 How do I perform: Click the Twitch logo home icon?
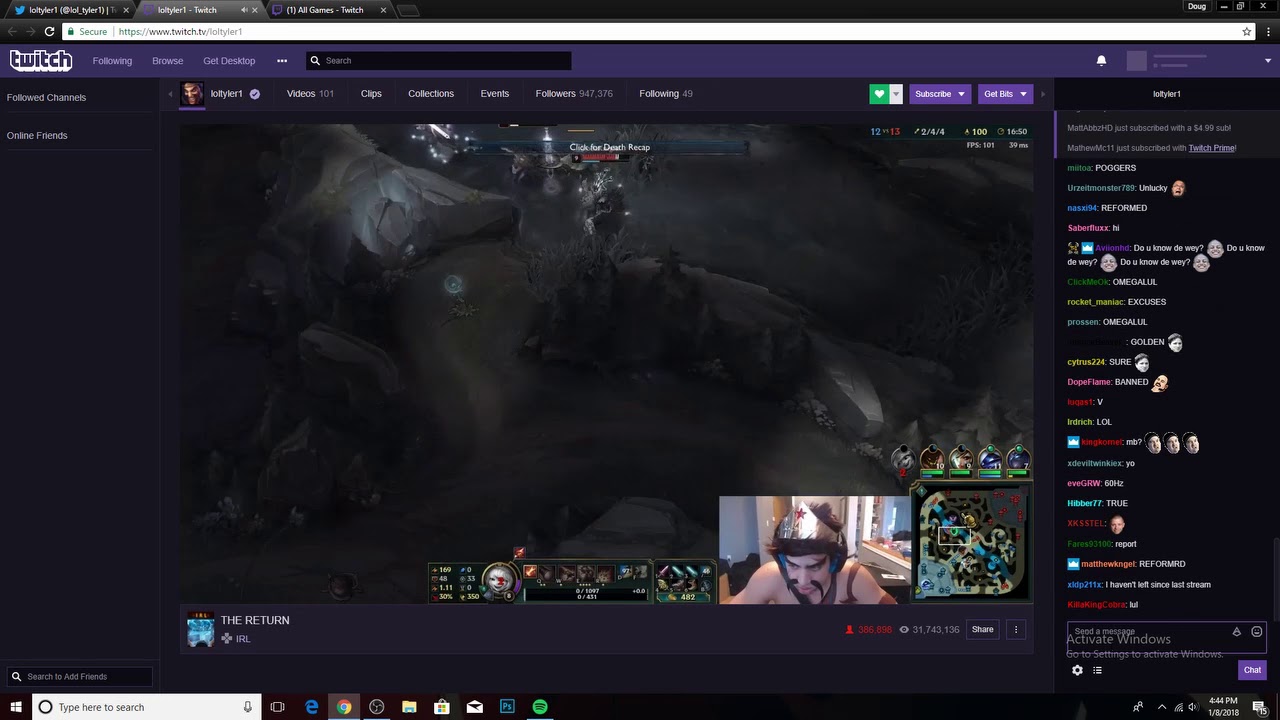(41, 60)
